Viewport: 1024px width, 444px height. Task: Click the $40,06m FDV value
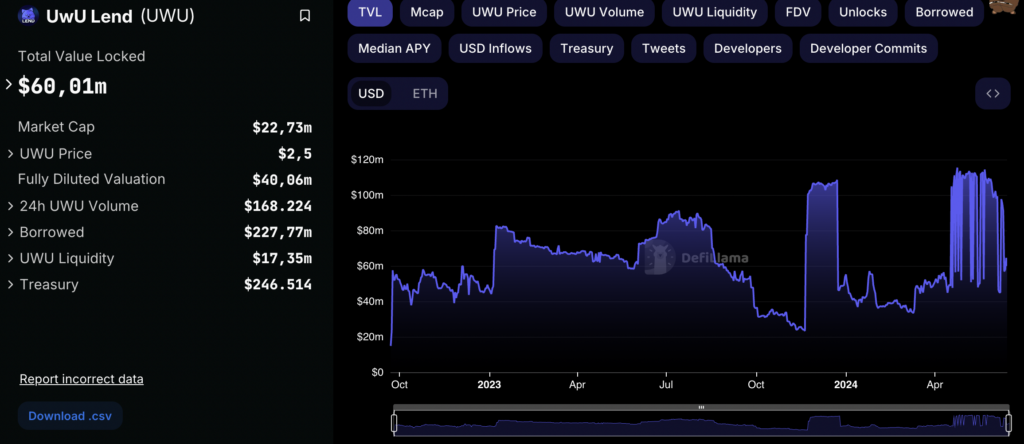pos(282,180)
